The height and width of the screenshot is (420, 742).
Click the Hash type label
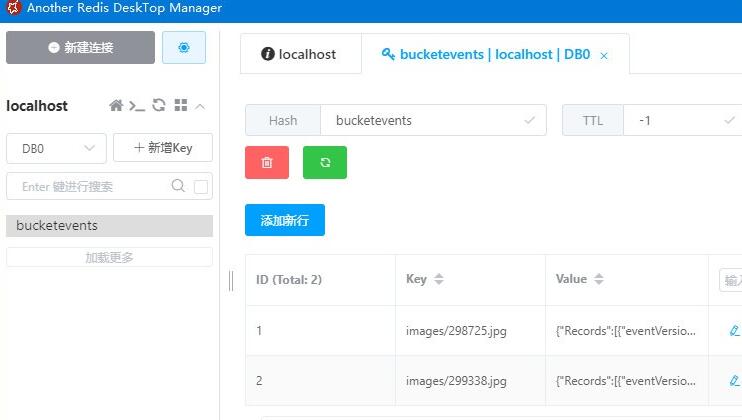pos(283,121)
